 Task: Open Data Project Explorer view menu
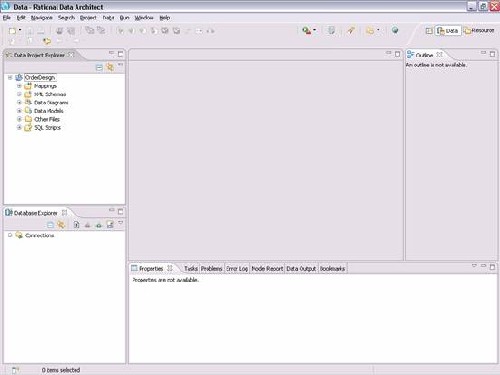(x=120, y=65)
